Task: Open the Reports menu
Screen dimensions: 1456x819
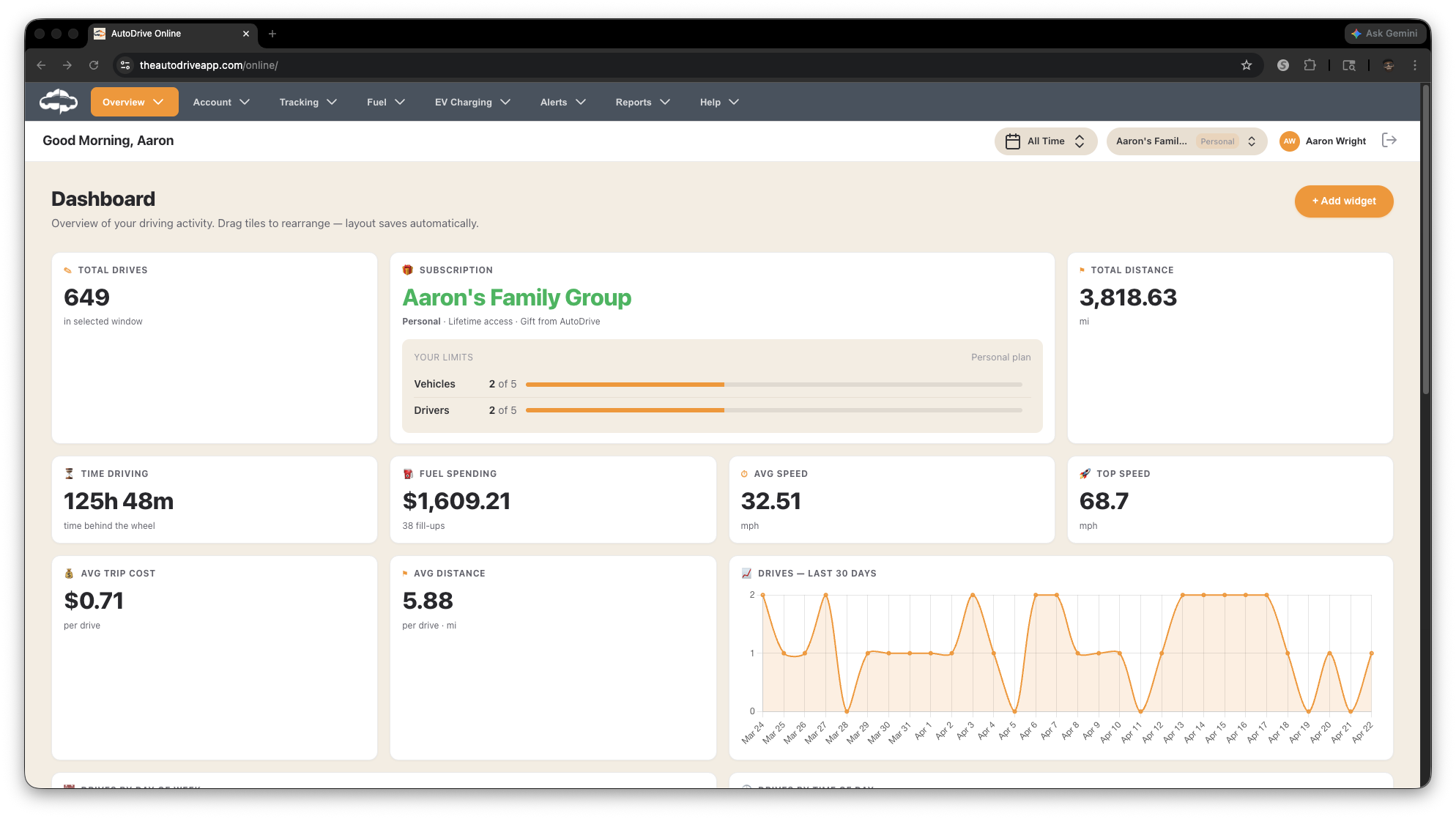Action: (x=642, y=102)
